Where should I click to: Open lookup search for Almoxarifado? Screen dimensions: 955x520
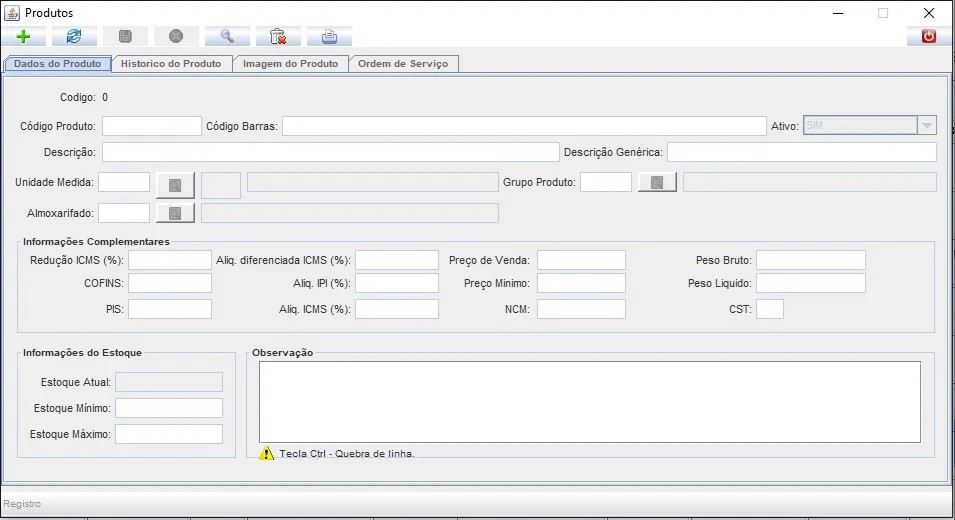point(175,213)
